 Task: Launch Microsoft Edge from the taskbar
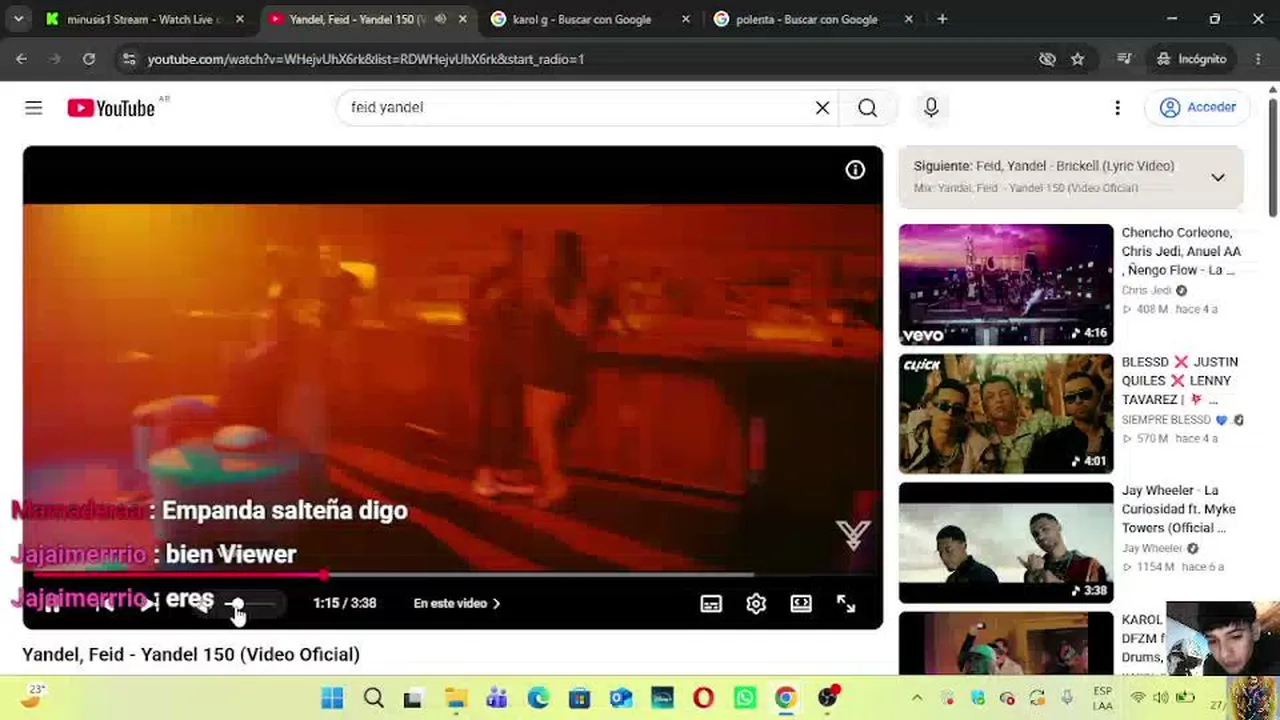tap(538, 698)
